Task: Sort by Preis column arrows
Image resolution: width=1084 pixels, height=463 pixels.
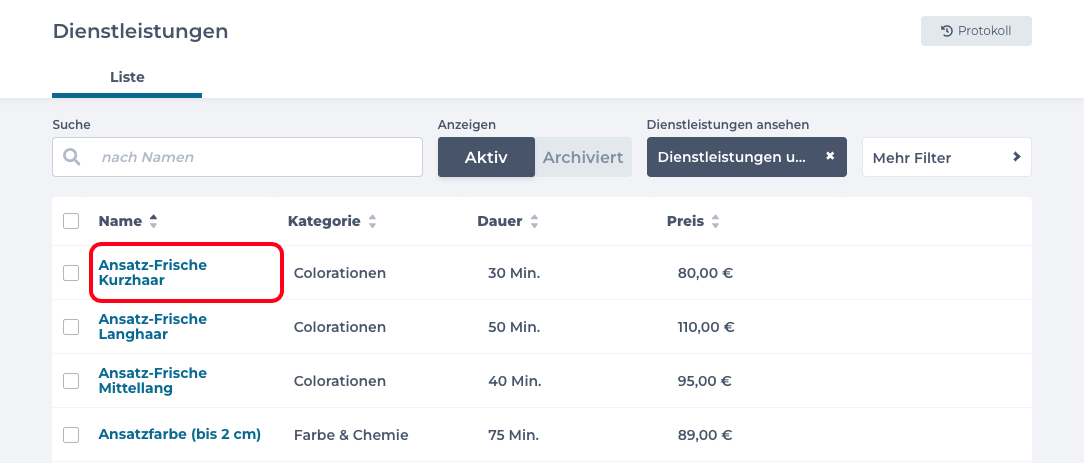Action: tap(716, 221)
